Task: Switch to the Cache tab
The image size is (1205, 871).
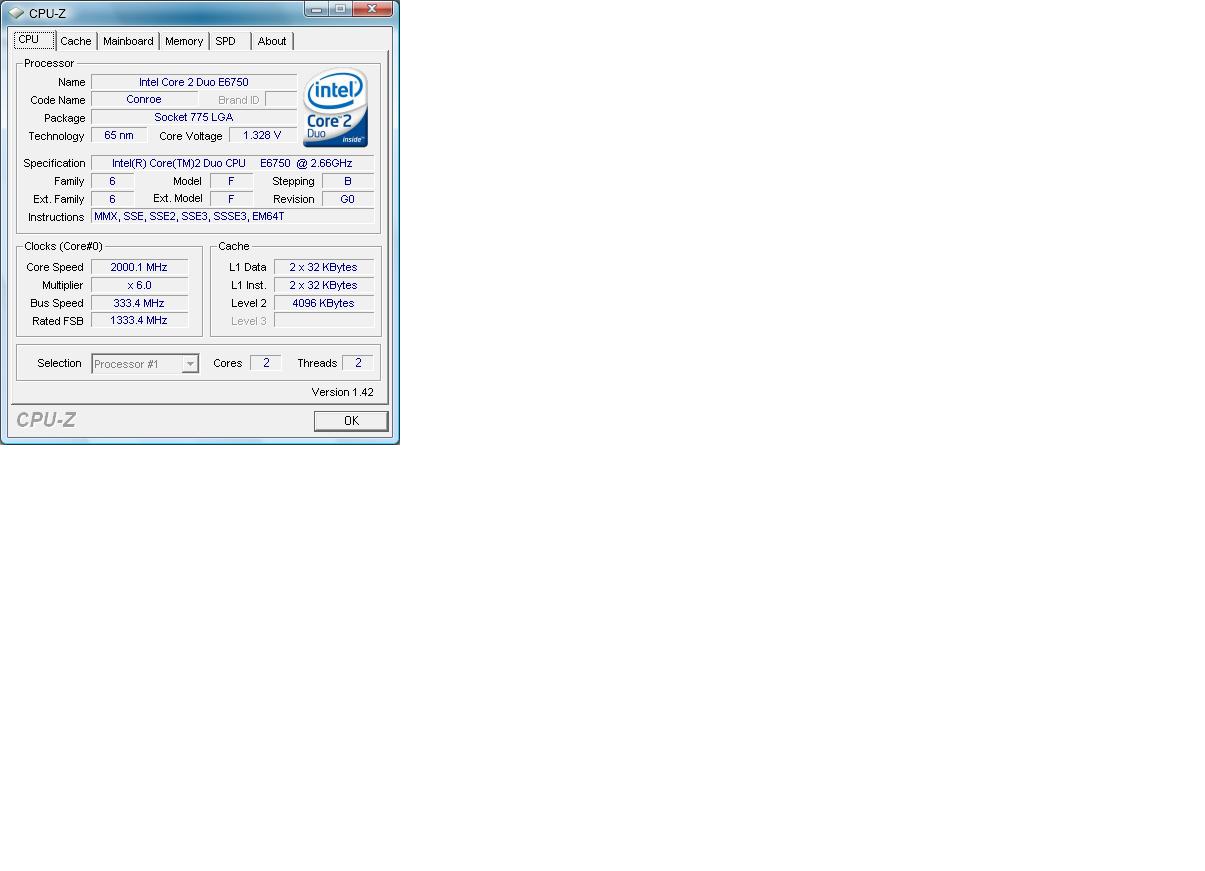Action: 76,41
